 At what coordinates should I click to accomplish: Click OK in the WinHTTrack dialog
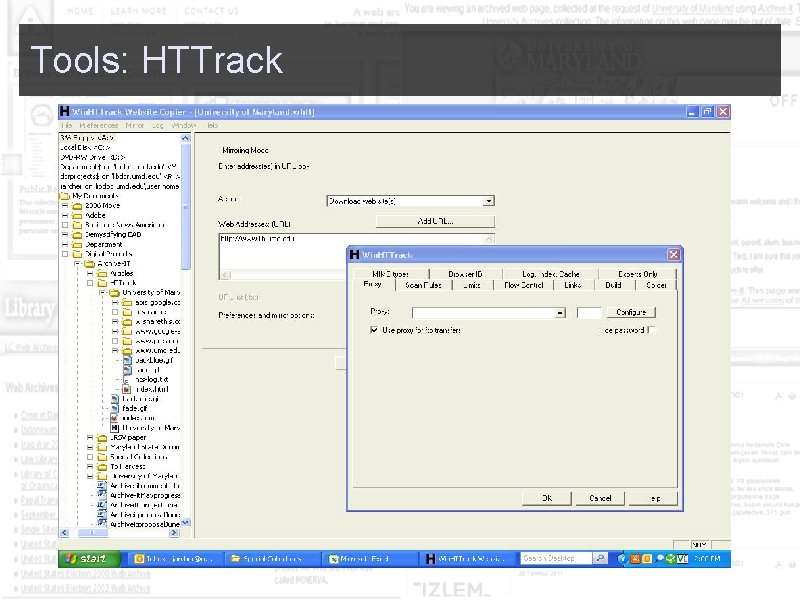click(547, 498)
